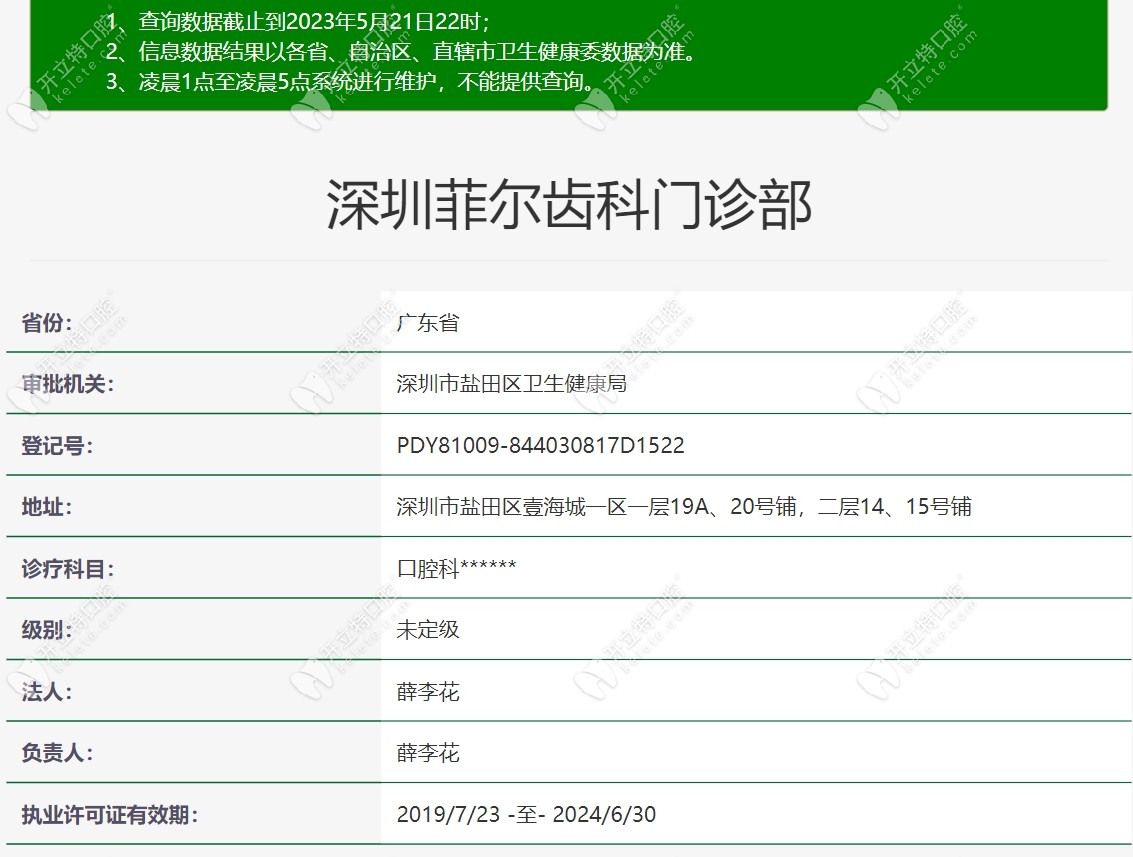Select the heading 深圳菲尔齿科门诊部

tap(569, 205)
